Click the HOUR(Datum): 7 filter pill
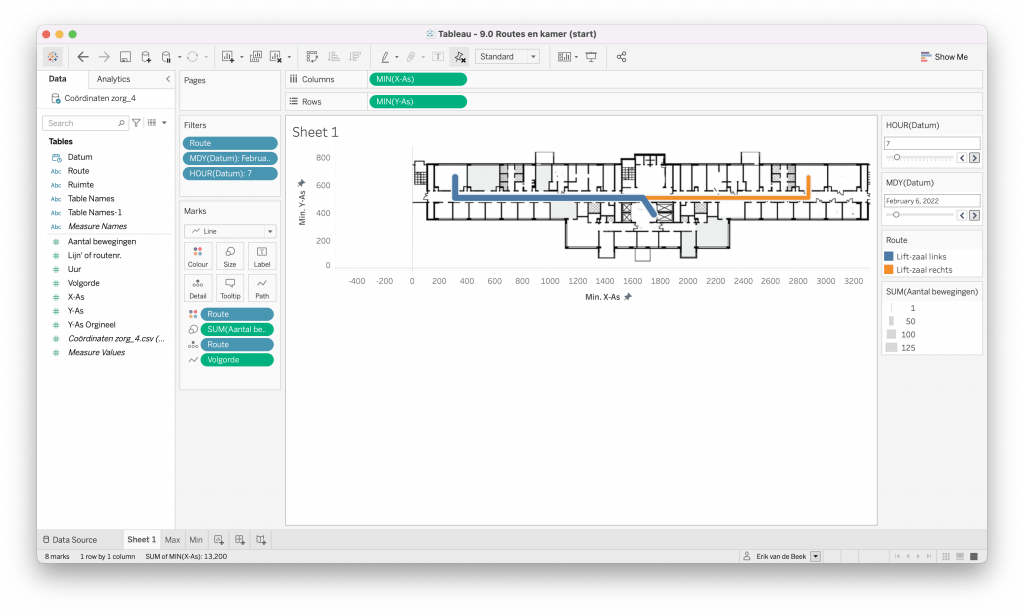1024x612 pixels. [229, 173]
